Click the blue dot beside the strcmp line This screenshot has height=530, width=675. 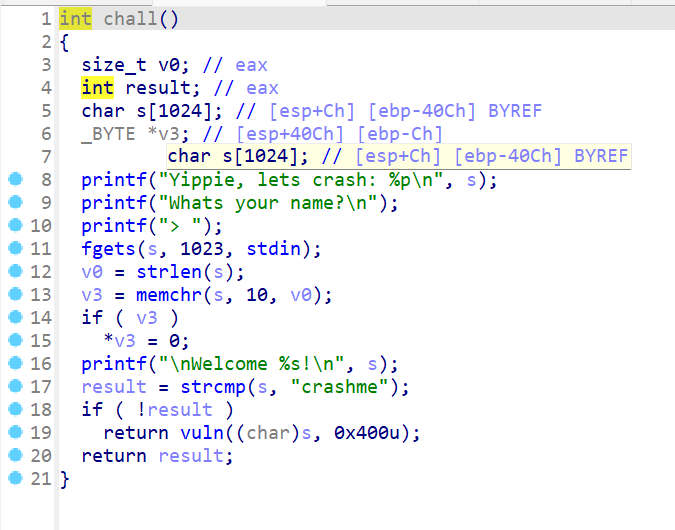pyautogui.click(x=15, y=387)
